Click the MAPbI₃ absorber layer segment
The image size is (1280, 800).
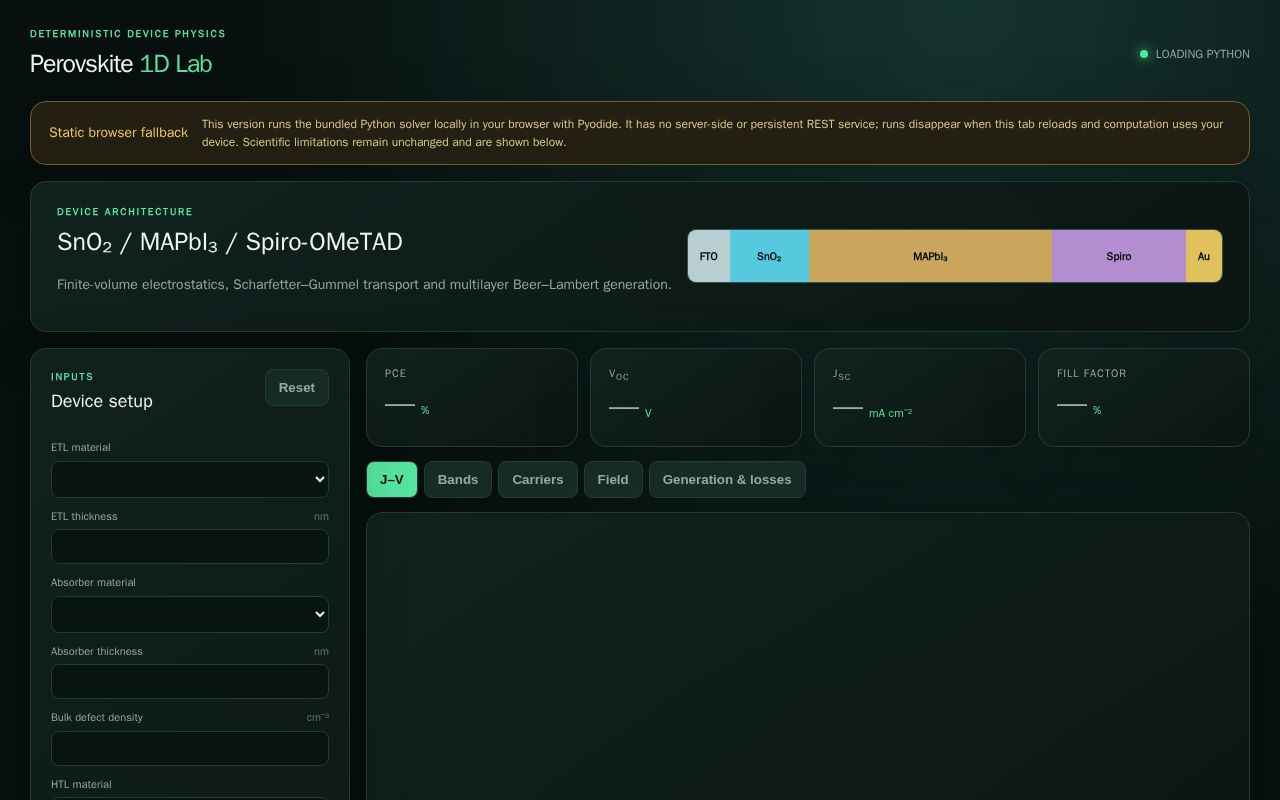point(930,256)
